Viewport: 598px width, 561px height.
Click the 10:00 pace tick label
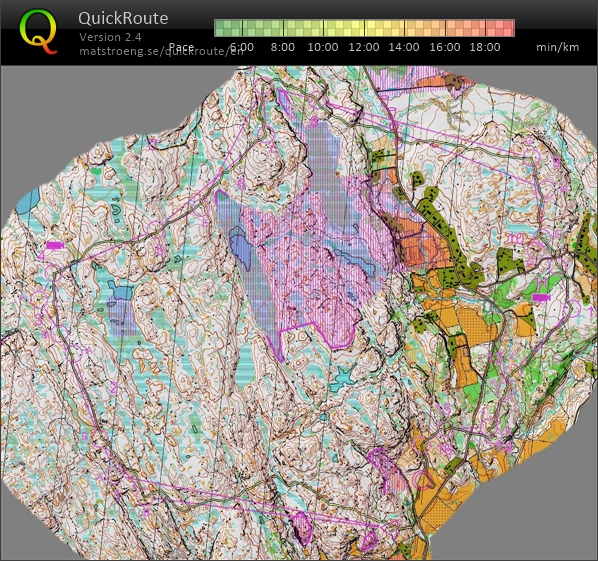point(323,47)
